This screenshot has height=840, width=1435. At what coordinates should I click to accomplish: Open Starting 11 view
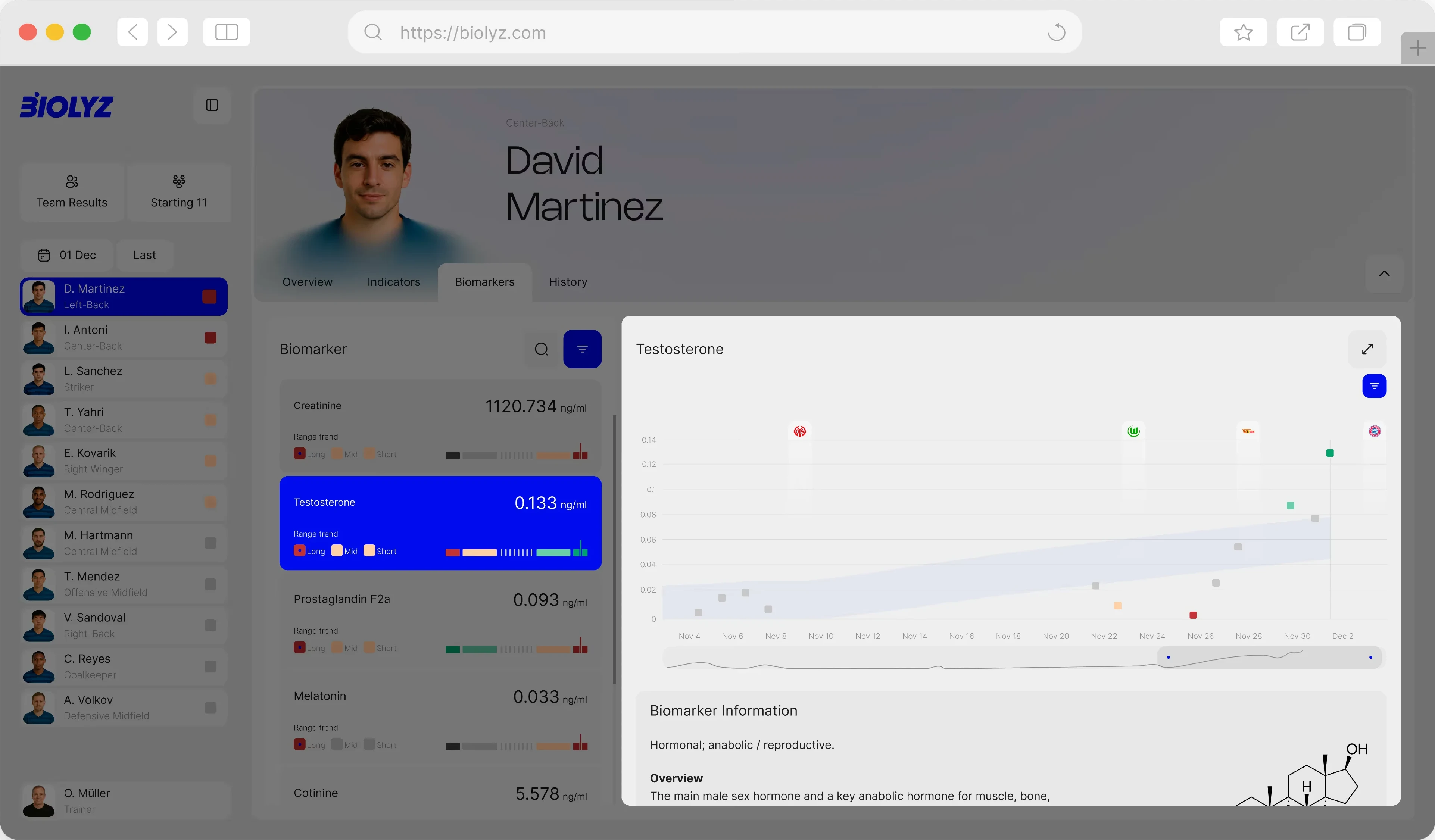[x=179, y=192]
